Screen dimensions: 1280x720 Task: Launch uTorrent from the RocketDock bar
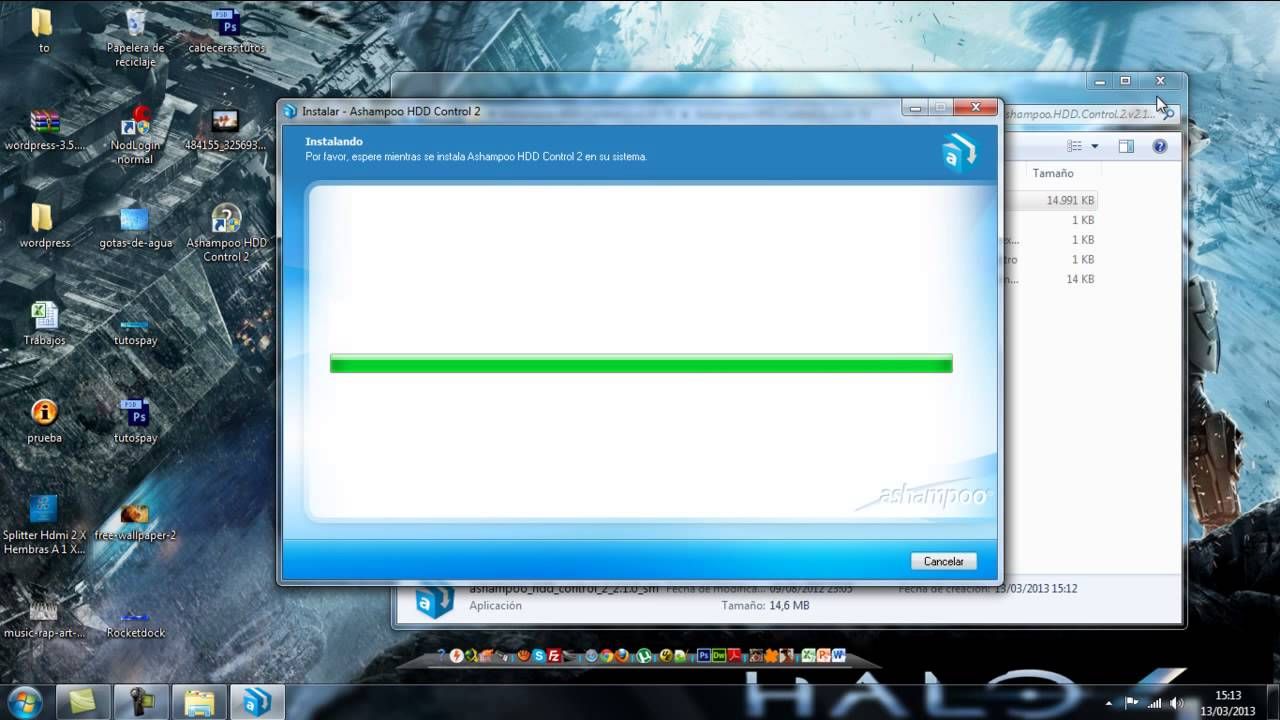(x=644, y=656)
